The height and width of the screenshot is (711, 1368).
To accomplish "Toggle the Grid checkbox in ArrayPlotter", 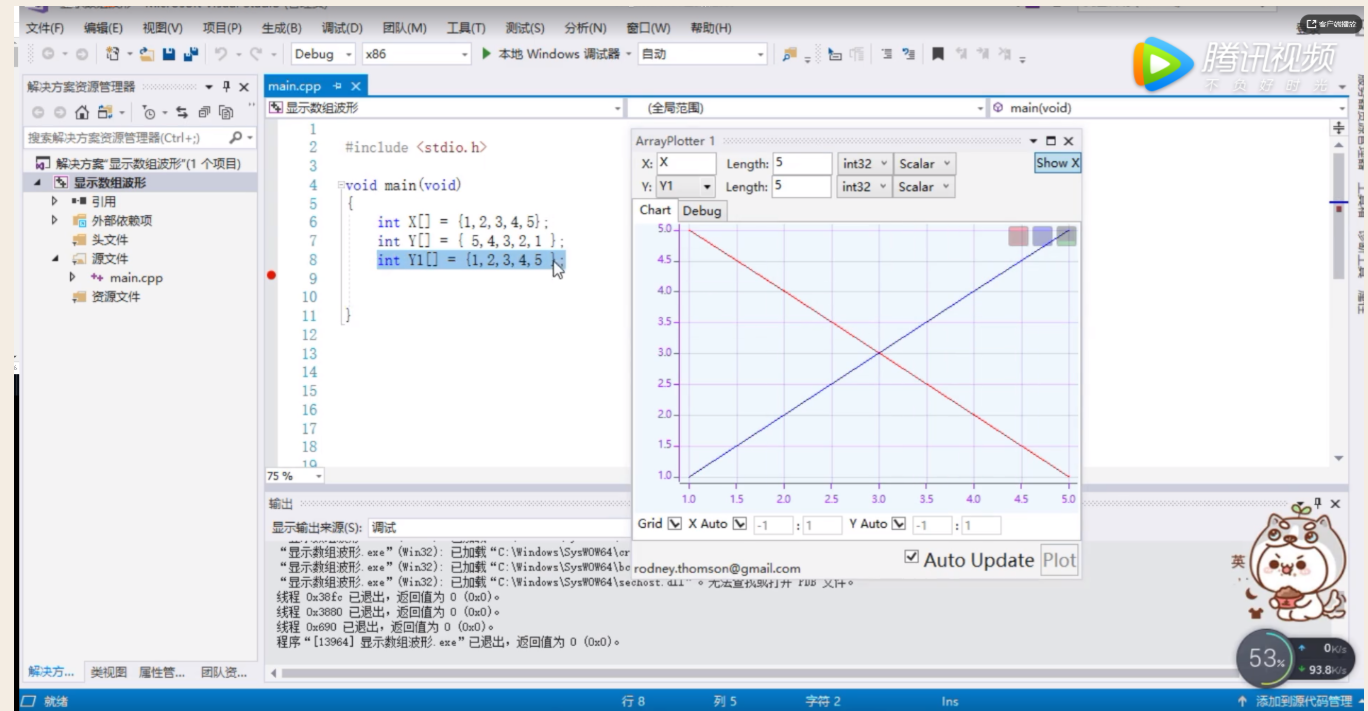I will click(x=674, y=523).
